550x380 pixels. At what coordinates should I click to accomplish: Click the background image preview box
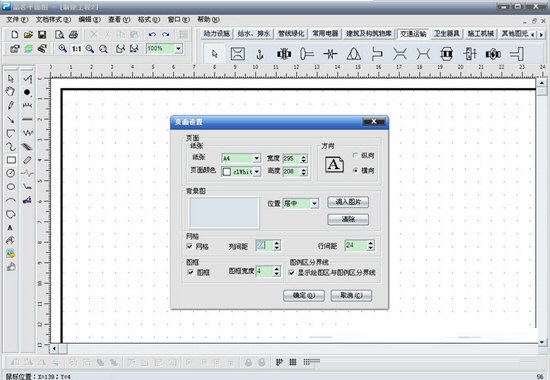224,213
